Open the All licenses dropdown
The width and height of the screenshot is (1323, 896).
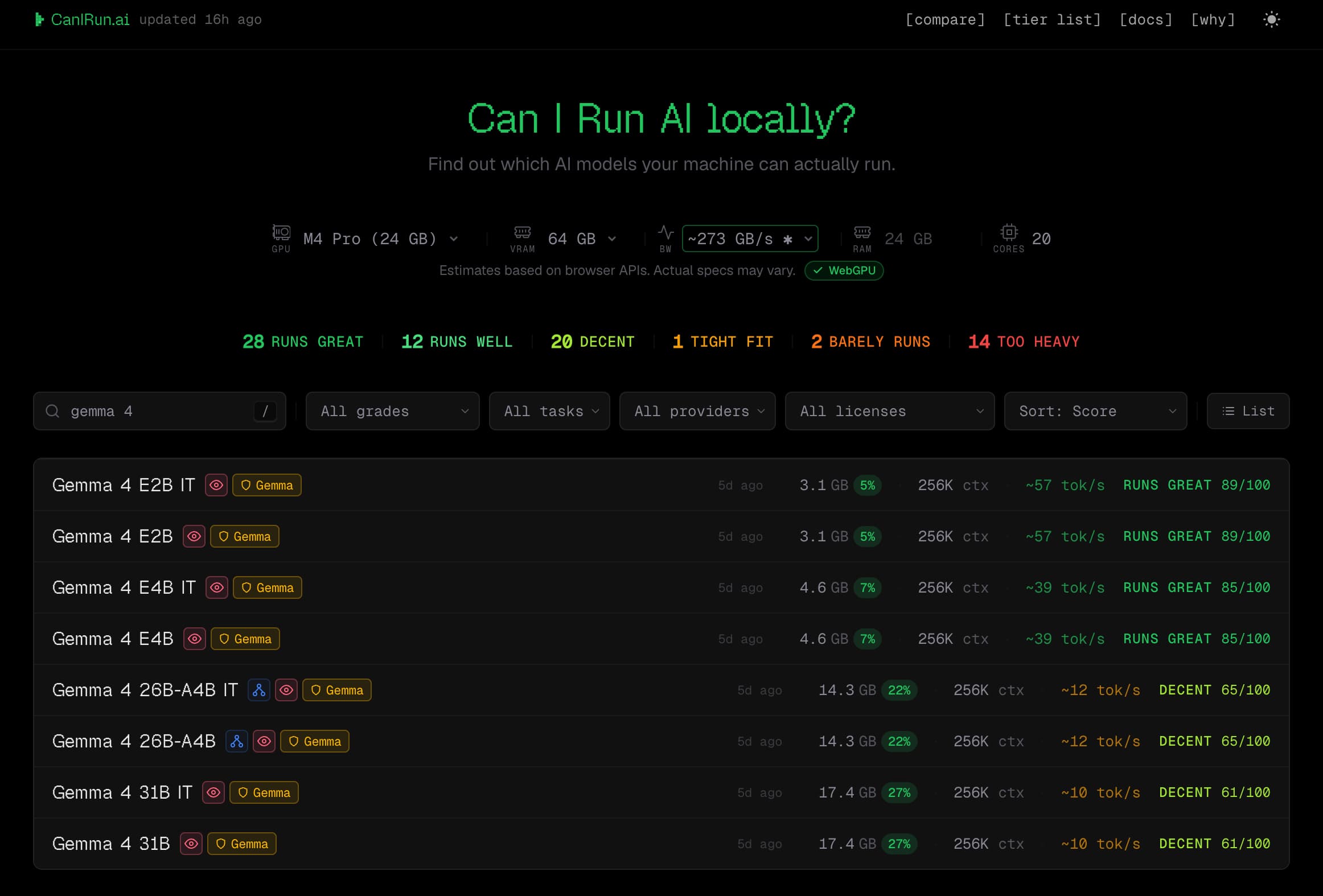[x=890, y=411]
